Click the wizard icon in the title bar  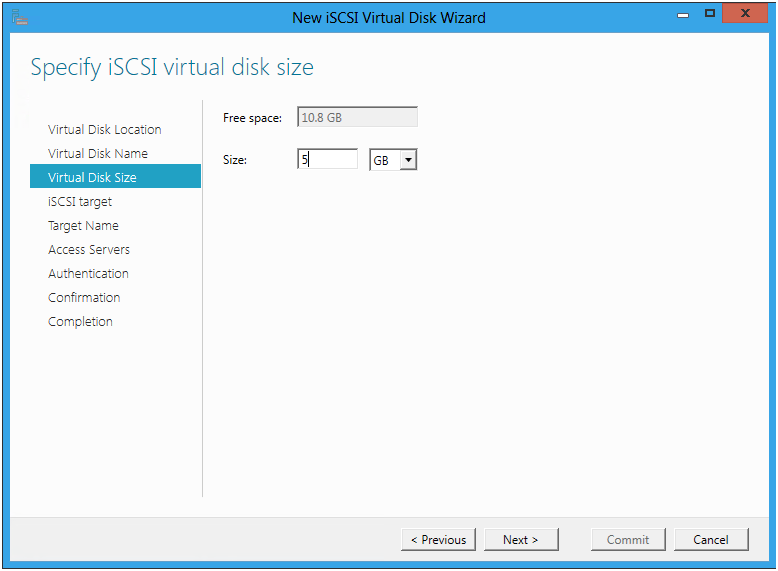coord(19,18)
